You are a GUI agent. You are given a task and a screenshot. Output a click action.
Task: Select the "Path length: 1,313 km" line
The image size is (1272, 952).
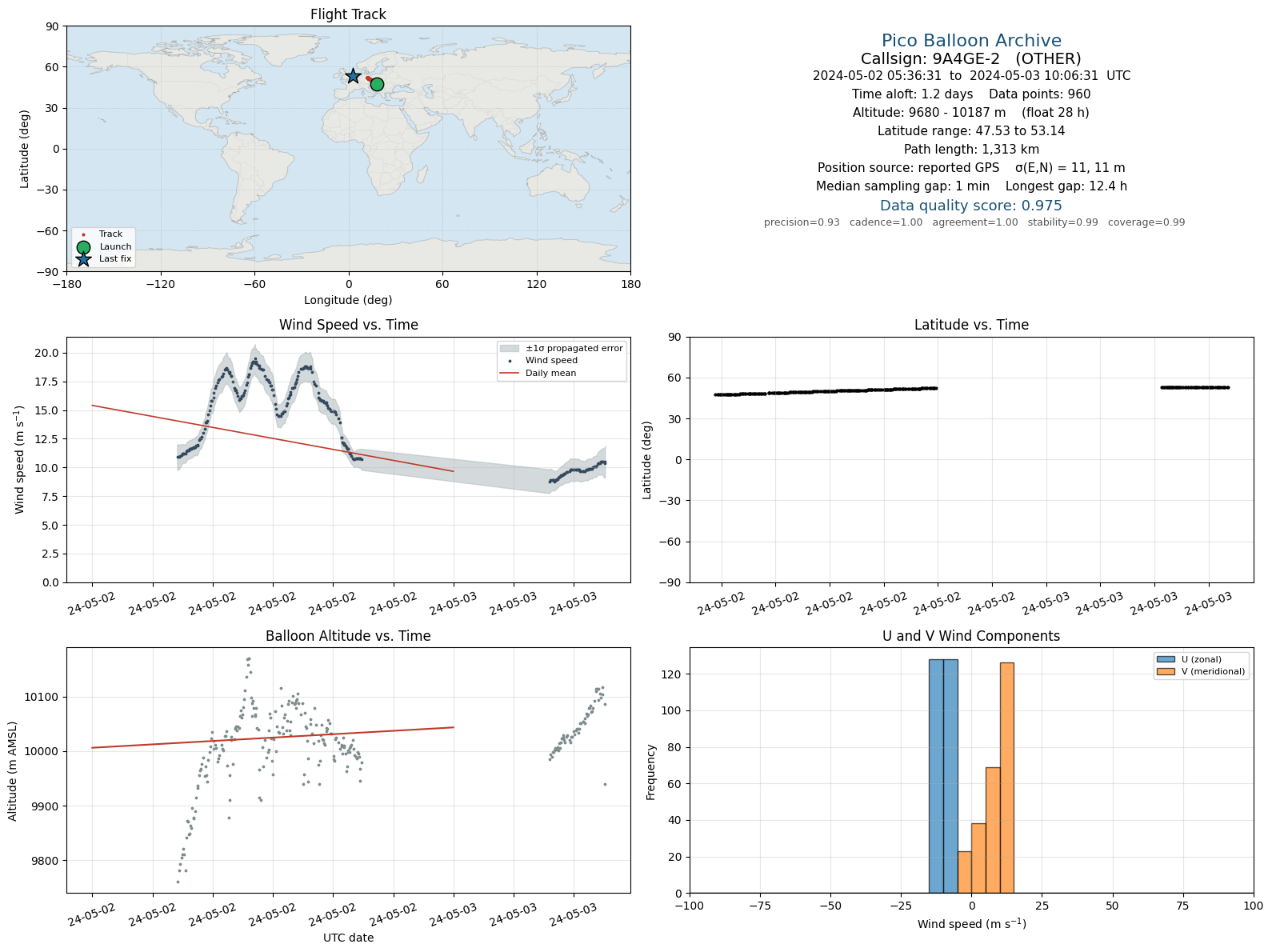pos(971,150)
